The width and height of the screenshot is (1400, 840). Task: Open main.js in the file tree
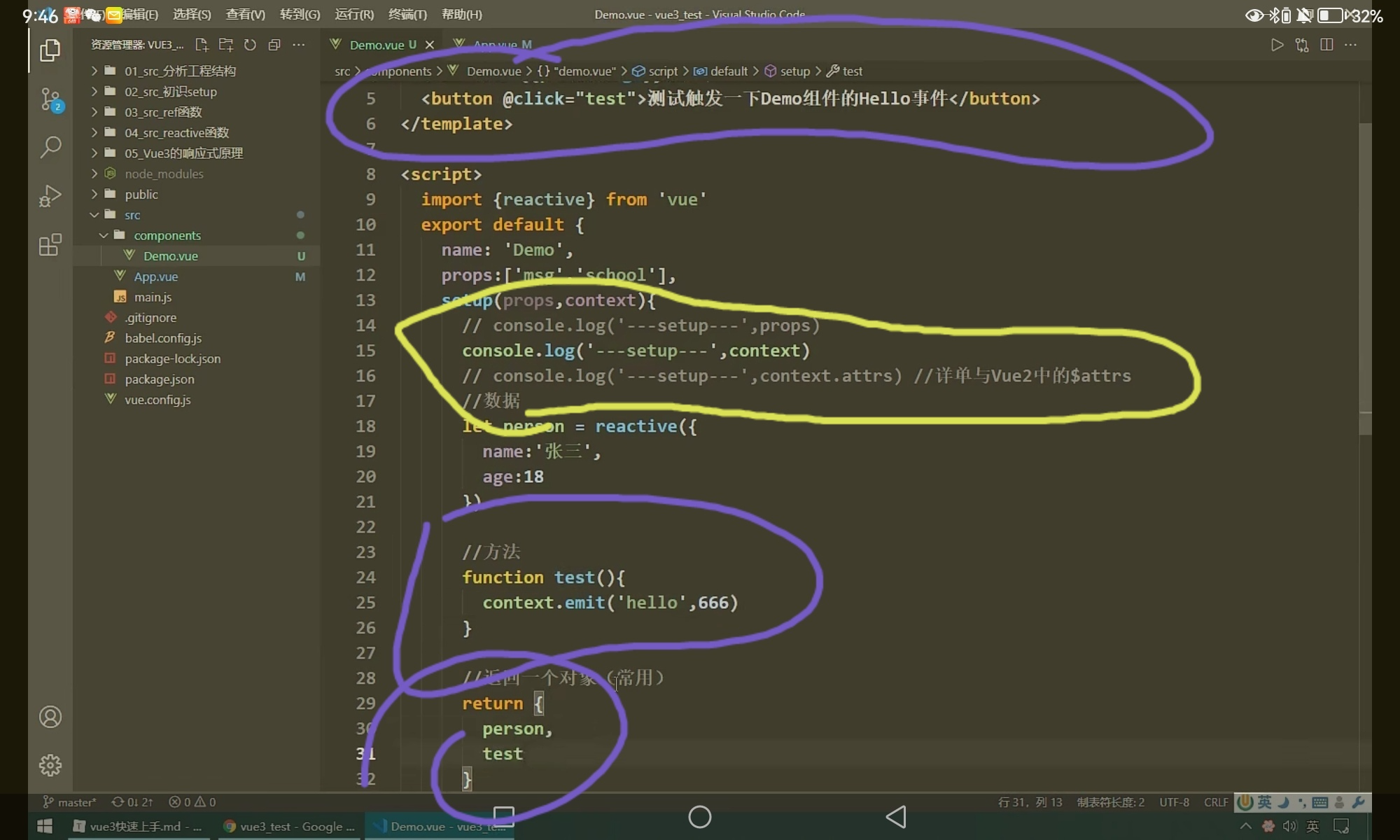click(153, 297)
